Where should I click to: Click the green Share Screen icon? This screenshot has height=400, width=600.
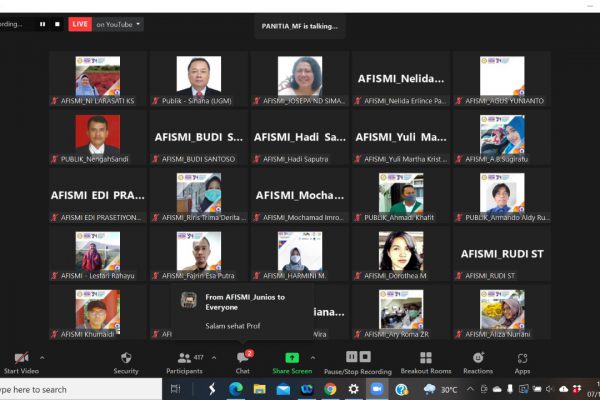(292, 358)
